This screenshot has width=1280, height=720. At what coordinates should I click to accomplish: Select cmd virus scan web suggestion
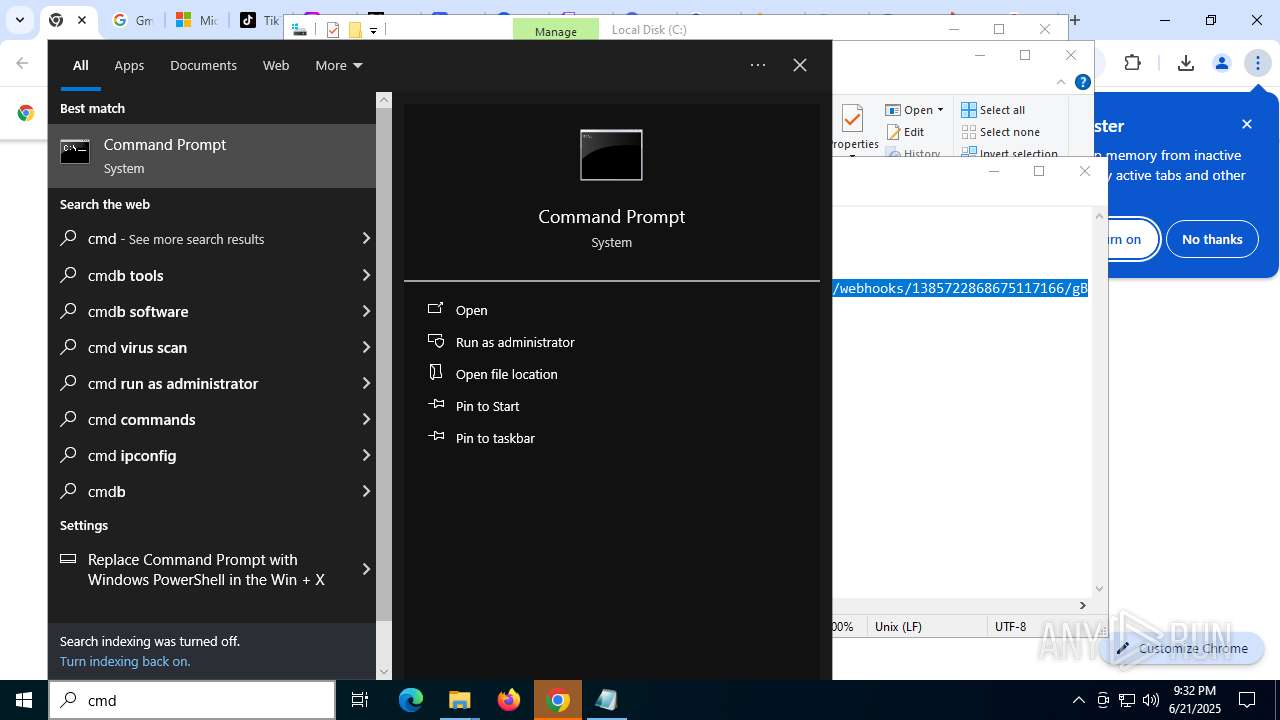[x=212, y=347]
